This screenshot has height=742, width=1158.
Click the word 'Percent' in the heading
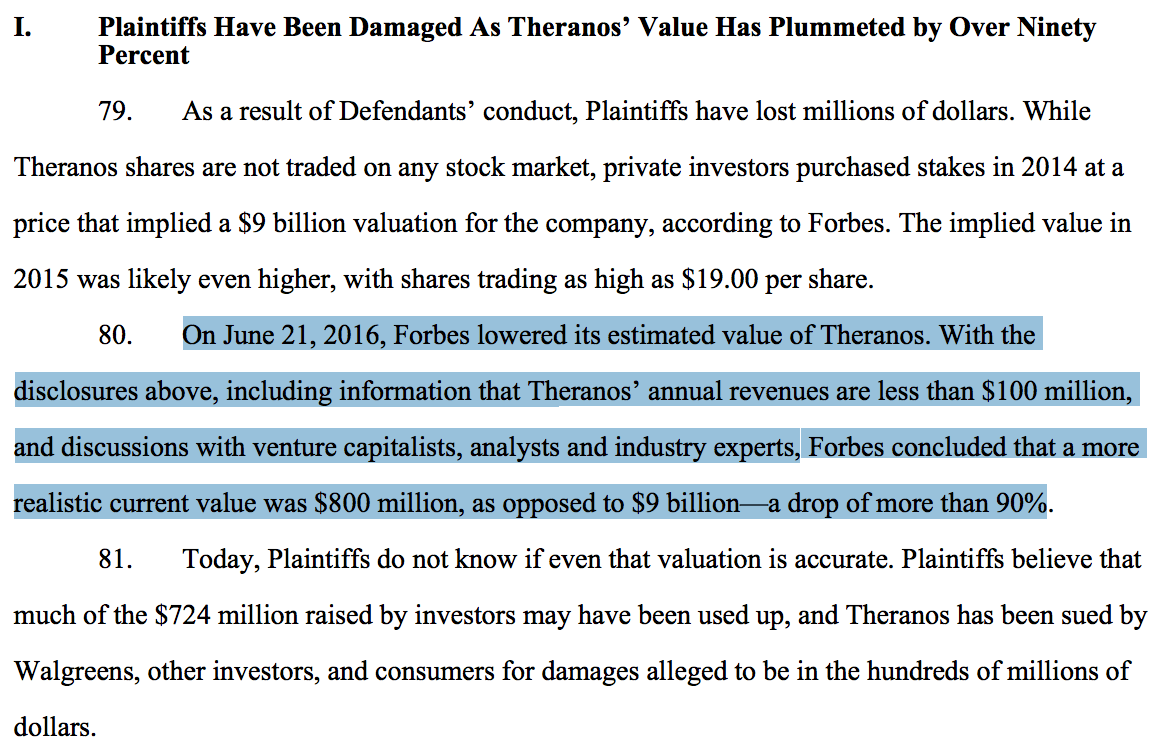click(144, 55)
